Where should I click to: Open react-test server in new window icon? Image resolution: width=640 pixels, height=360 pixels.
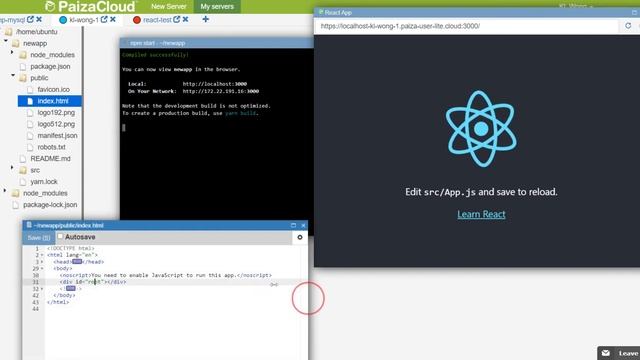coord(176,19)
